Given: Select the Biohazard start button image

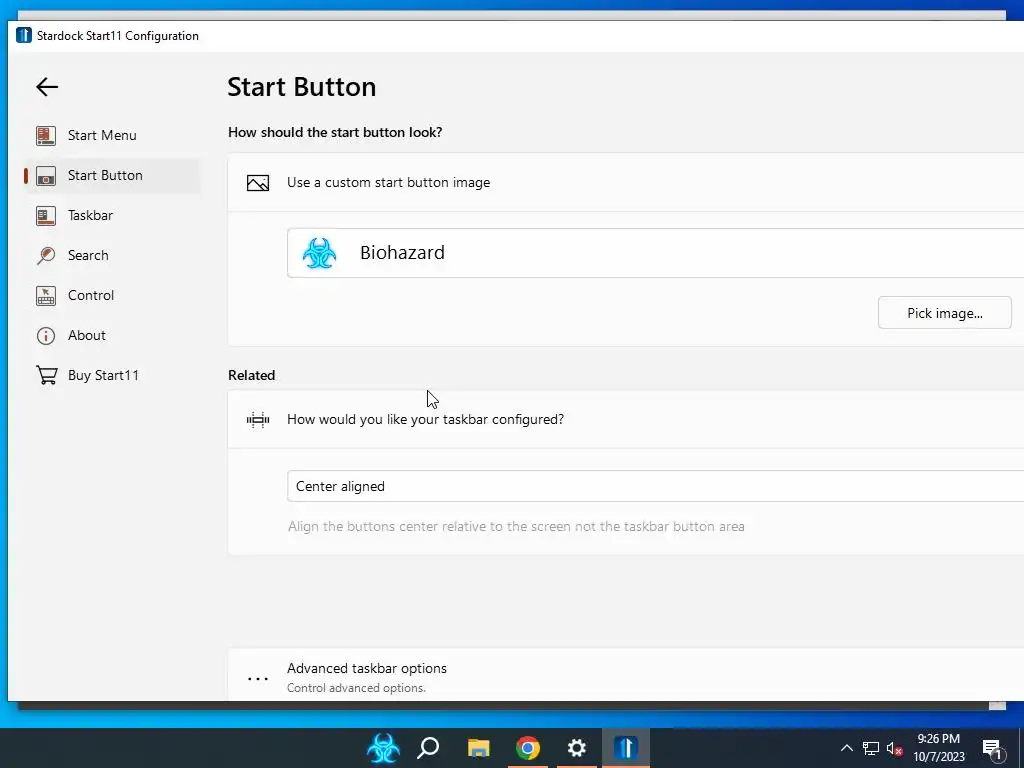Looking at the screenshot, I should pos(656,253).
